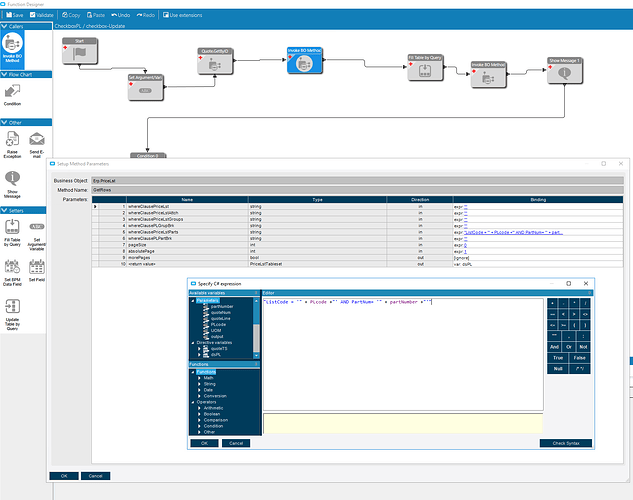Select quoteLine in Available variables
The height and width of the screenshot is (500, 633).
click(220, 318)
